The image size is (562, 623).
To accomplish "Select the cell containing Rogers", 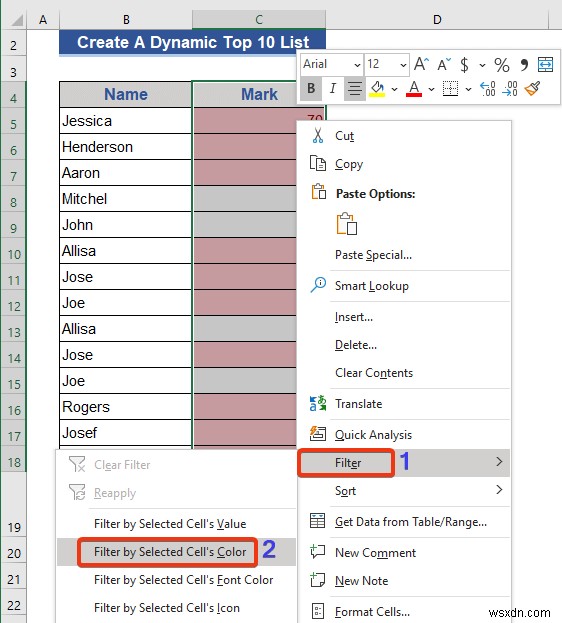I will point(126,407).
